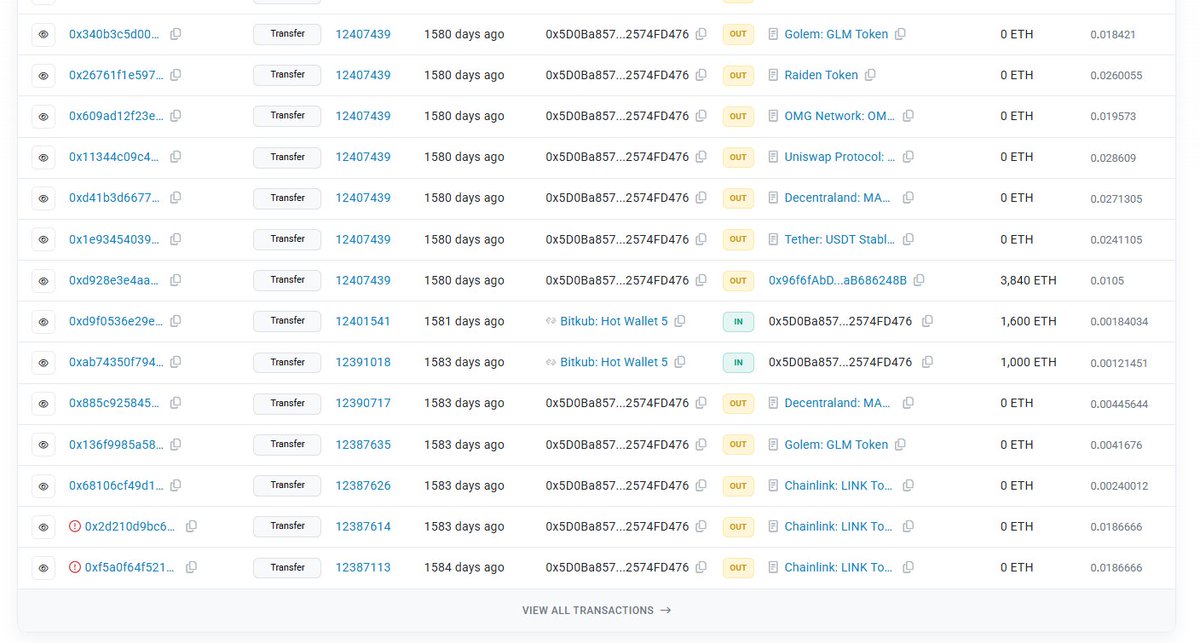
Task: Copy Bitkub Hot Wallet 5 address in 1,600 ETH row
Action: click(x=680, y=321)
